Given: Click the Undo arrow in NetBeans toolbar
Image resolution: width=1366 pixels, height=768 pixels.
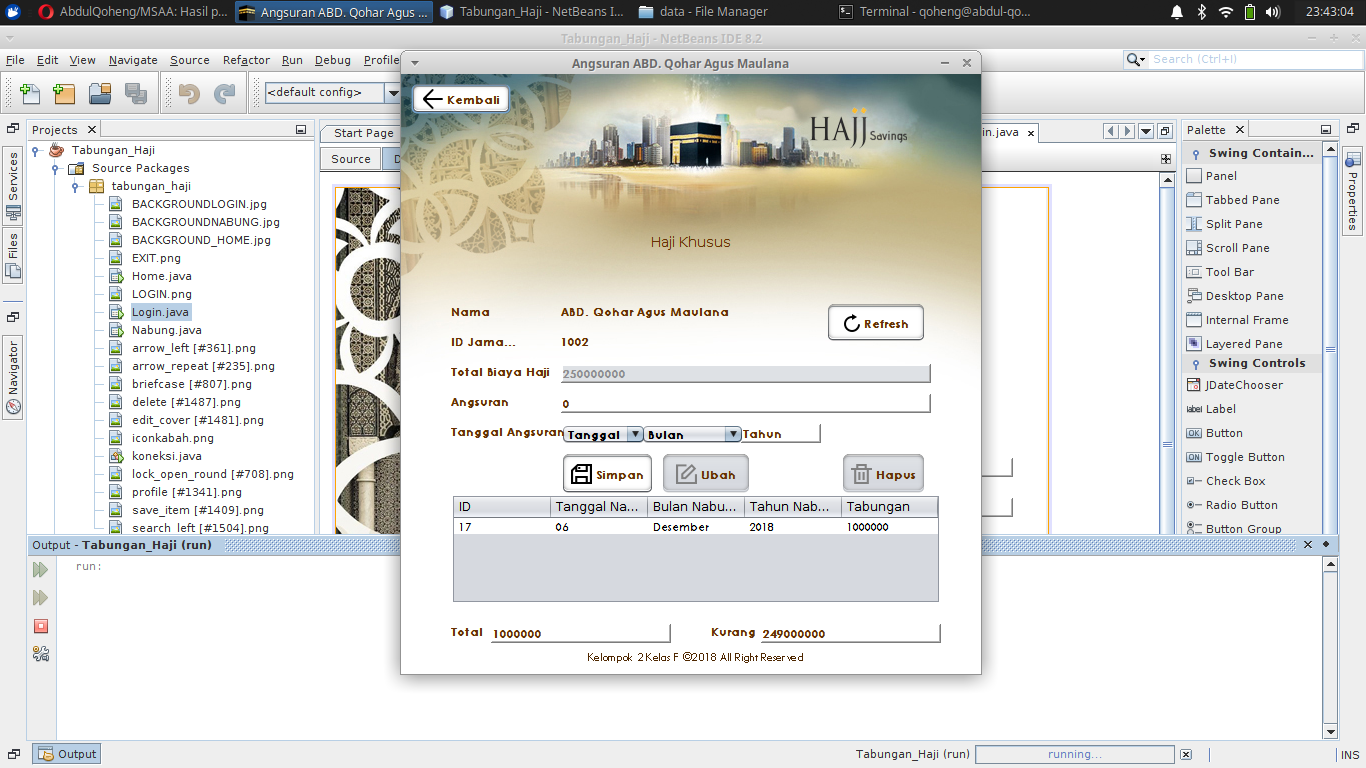Looking at the screenshot, I should pyautogui.click(x=189, y=94).
